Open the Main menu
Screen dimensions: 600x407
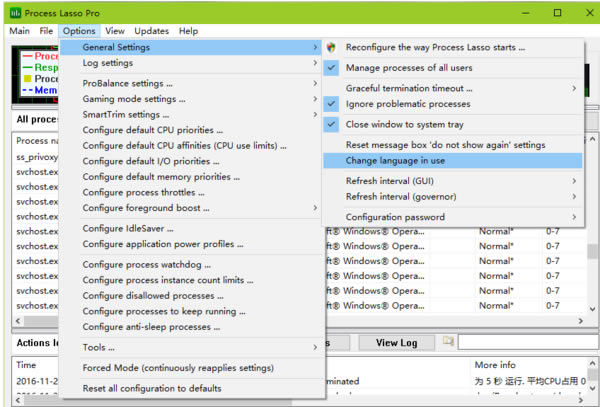pos(20,31)
